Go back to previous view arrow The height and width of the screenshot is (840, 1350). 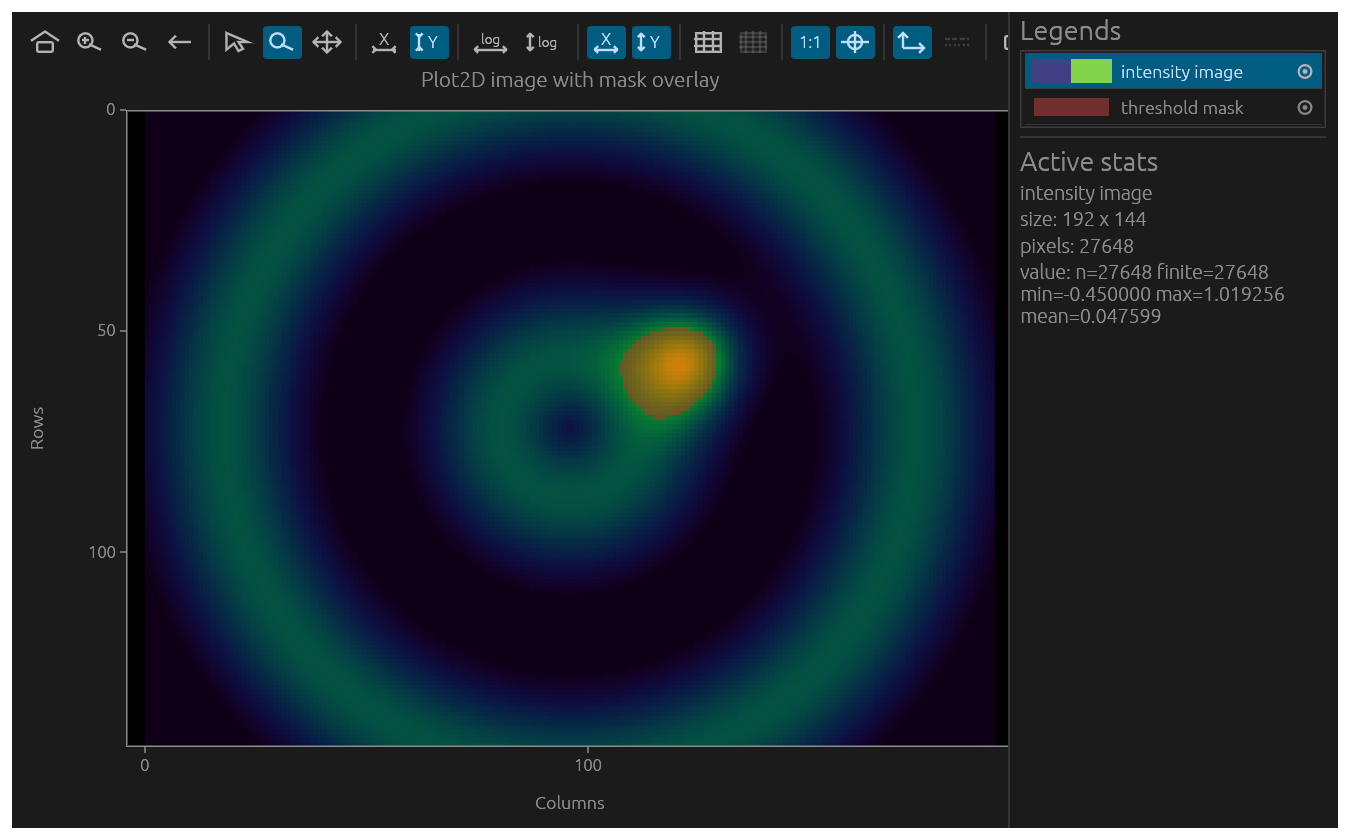pyautogui.click(x=179, y=42)
